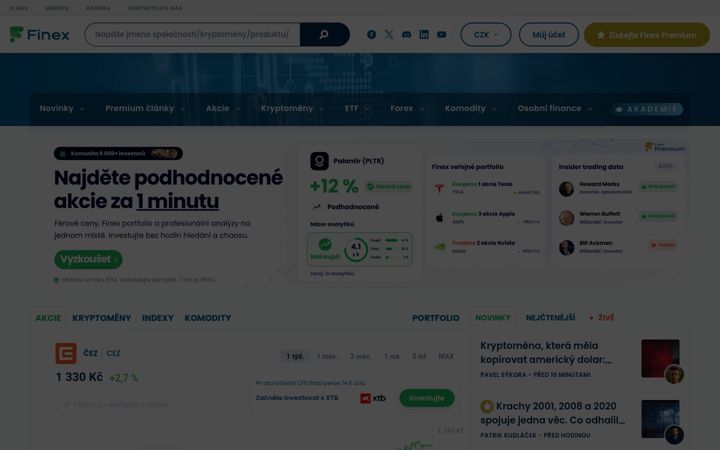This screenshot has height=450, width=720.
Task: Select the 1 měs. chart range
Action: (327, 356)
